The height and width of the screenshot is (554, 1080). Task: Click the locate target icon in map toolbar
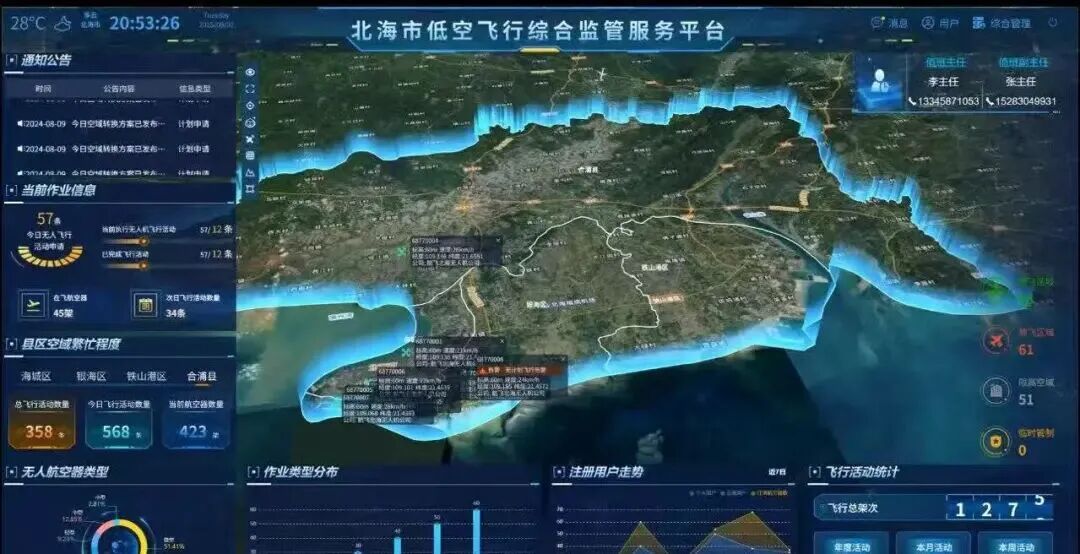(x=250, y=105)
